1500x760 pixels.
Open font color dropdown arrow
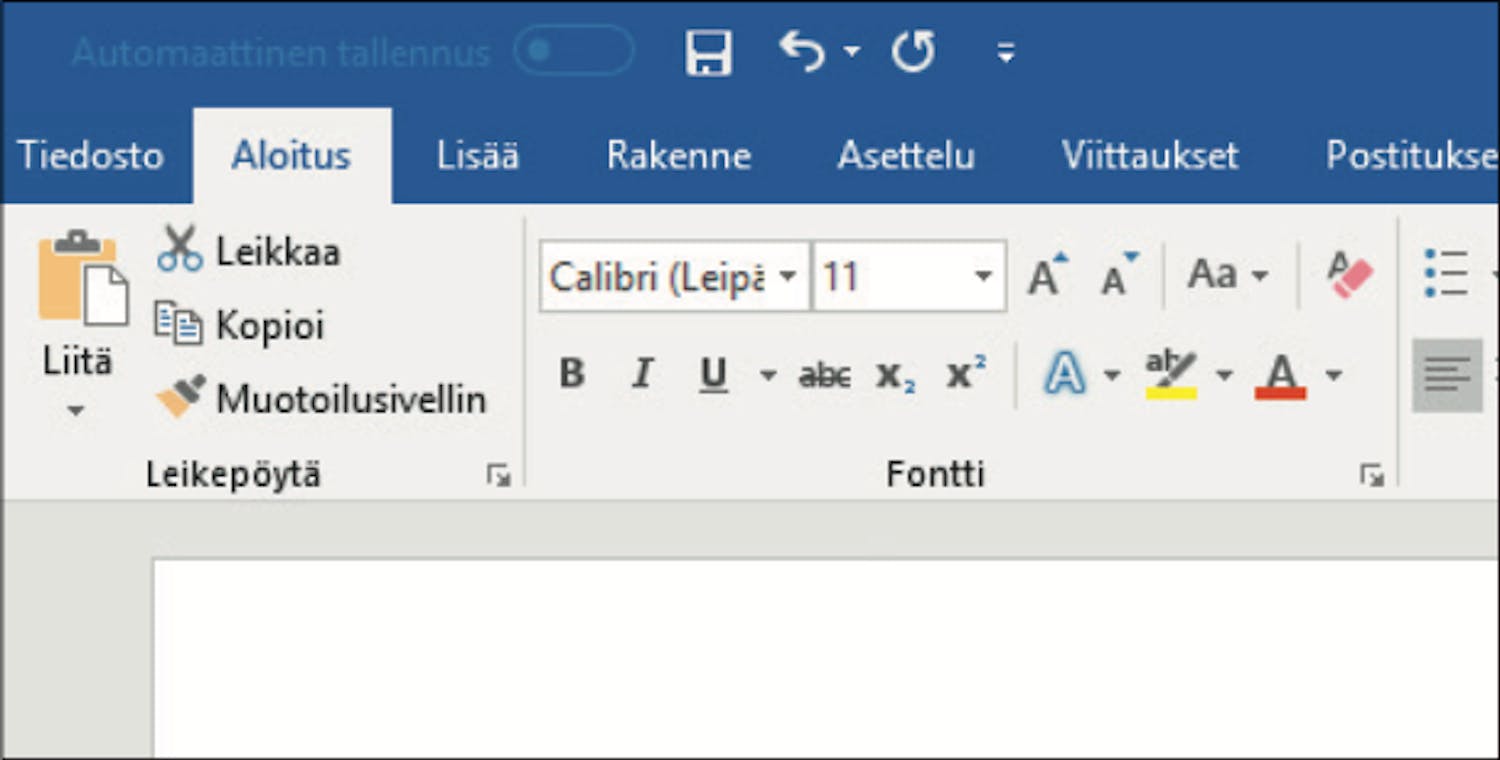(x=1333, y=376)
